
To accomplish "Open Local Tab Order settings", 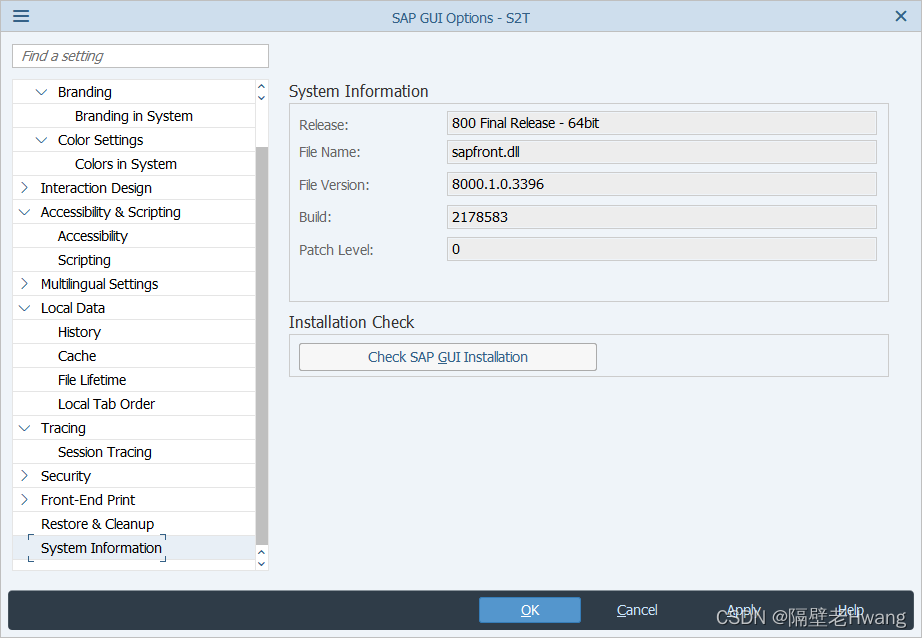I will coord(106,404).
